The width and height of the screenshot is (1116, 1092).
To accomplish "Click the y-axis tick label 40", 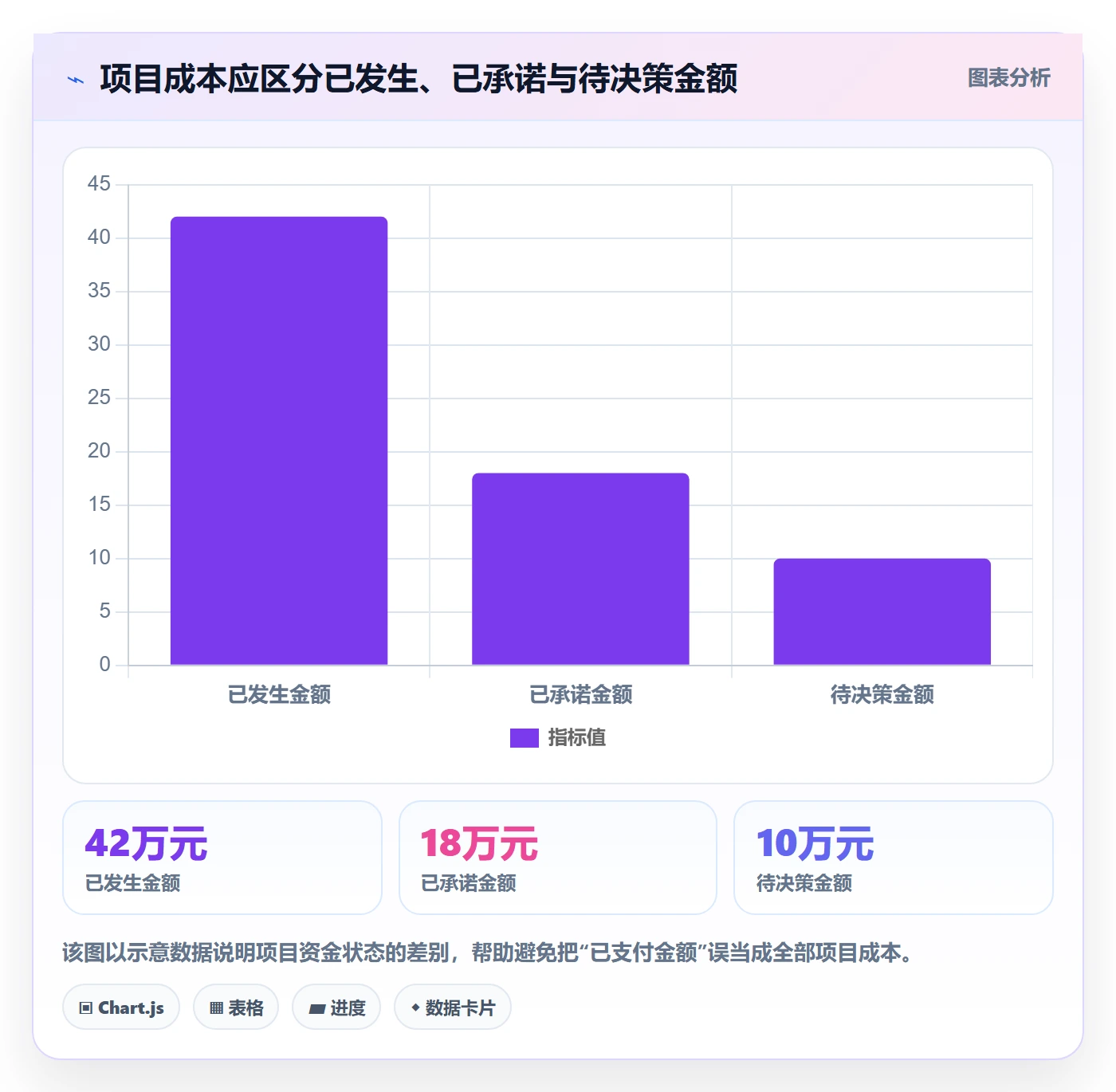I will point(99,238).
